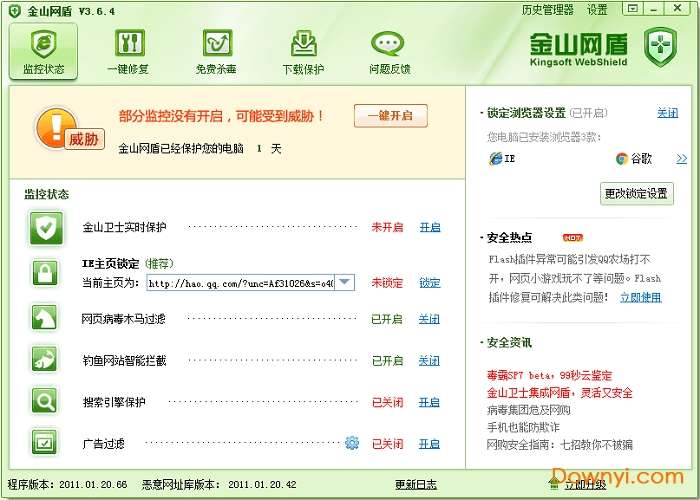Click 已关闭 status for 搜索引擎保护

coord(387,402)
